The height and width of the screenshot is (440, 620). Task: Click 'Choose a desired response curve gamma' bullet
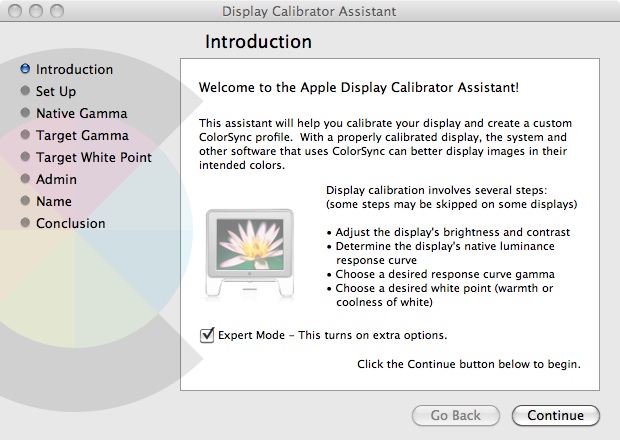440,274
